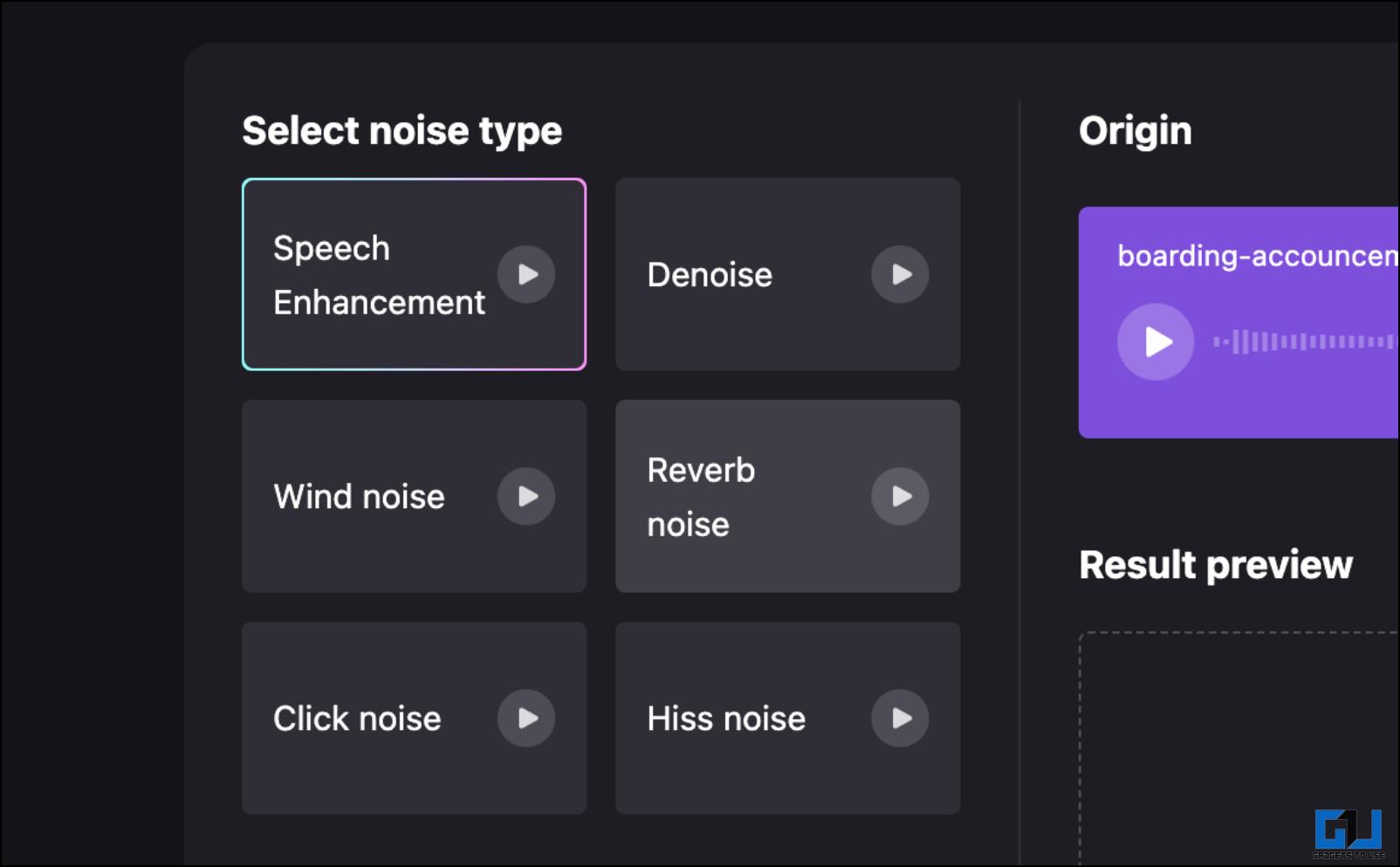Screen dimensions: 1400x867
Task: Select the Click noise card
Action: pyautogui.click(x=414, y=718)
